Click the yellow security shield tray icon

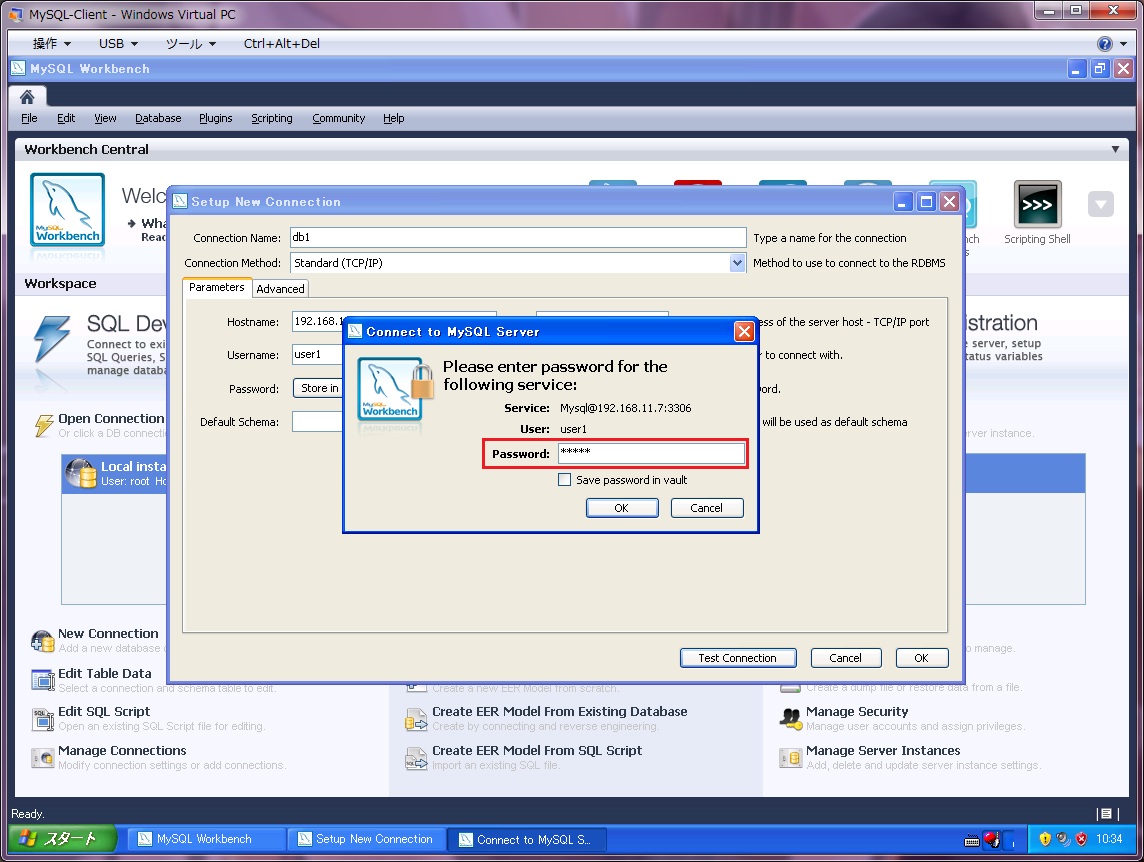pyautogui.click(x=1045, y=839)
